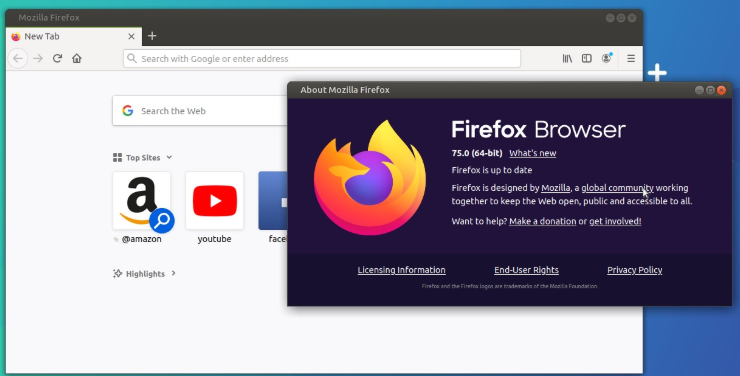Screen dimensions: 740x376
Task: Click the Google logo in search box
Action: tap(127, 110)
